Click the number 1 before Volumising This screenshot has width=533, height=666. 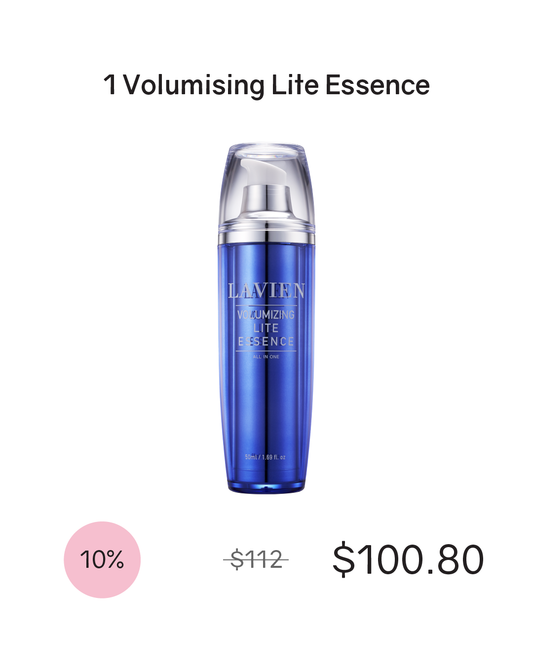tap(110, 85)
